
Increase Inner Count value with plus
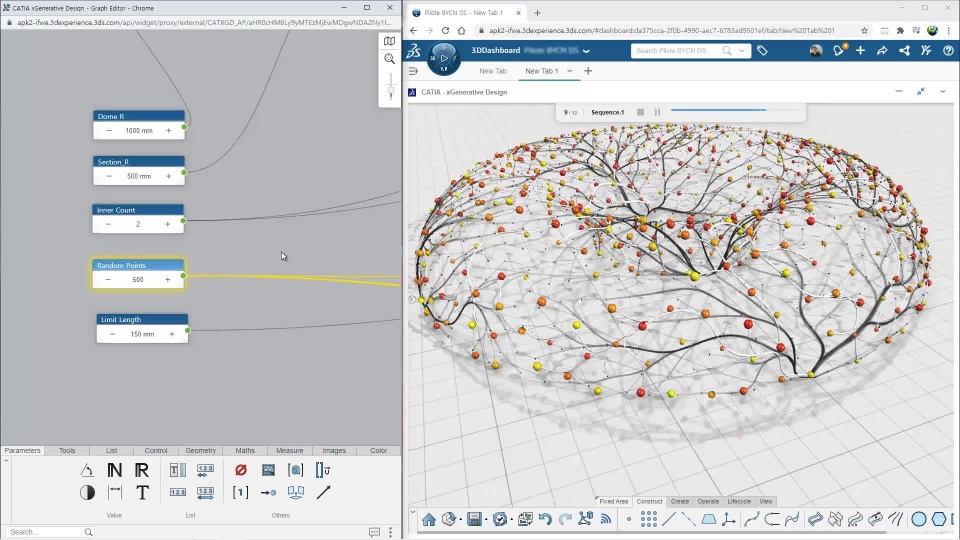(x=167, y=224)
